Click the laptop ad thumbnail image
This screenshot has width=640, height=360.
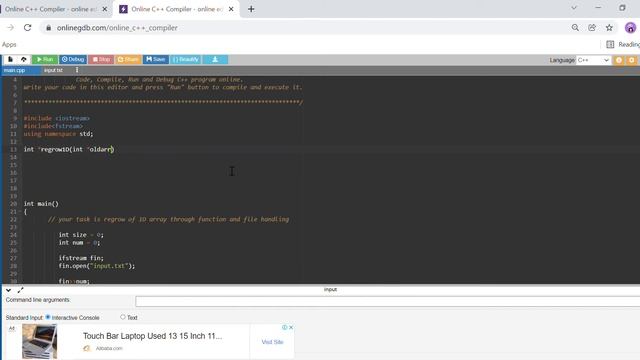click(40, 341)
